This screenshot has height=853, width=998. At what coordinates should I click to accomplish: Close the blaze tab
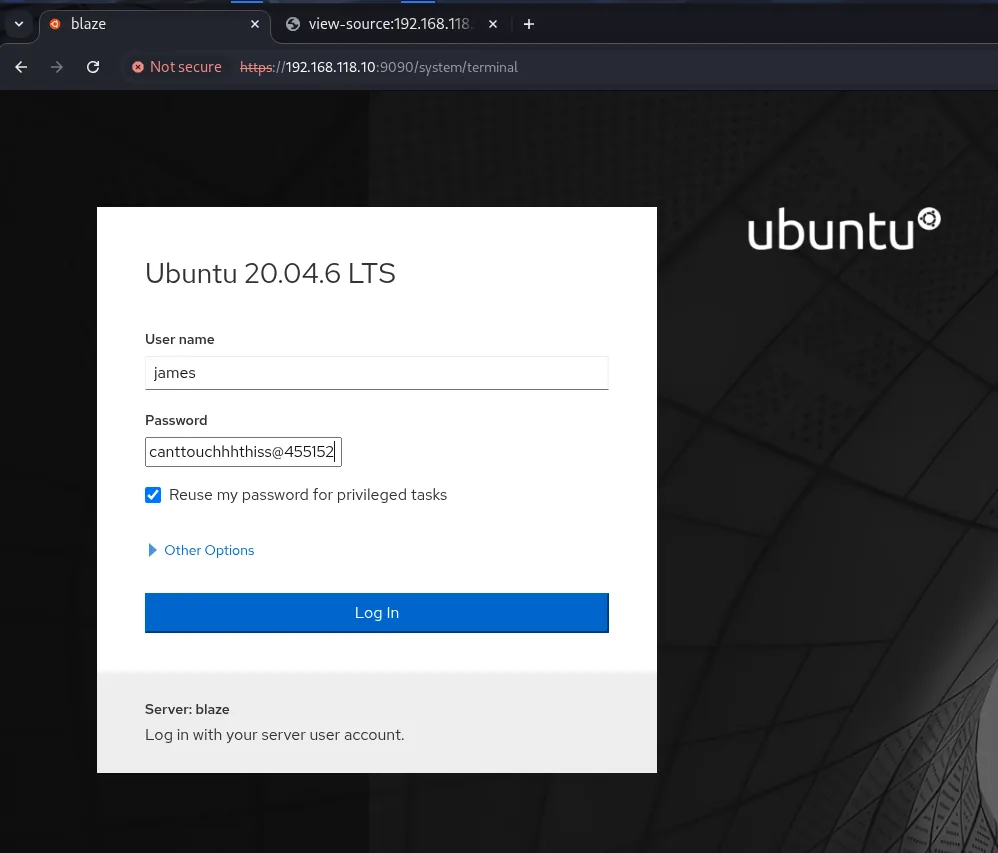[x=255, y=24]
